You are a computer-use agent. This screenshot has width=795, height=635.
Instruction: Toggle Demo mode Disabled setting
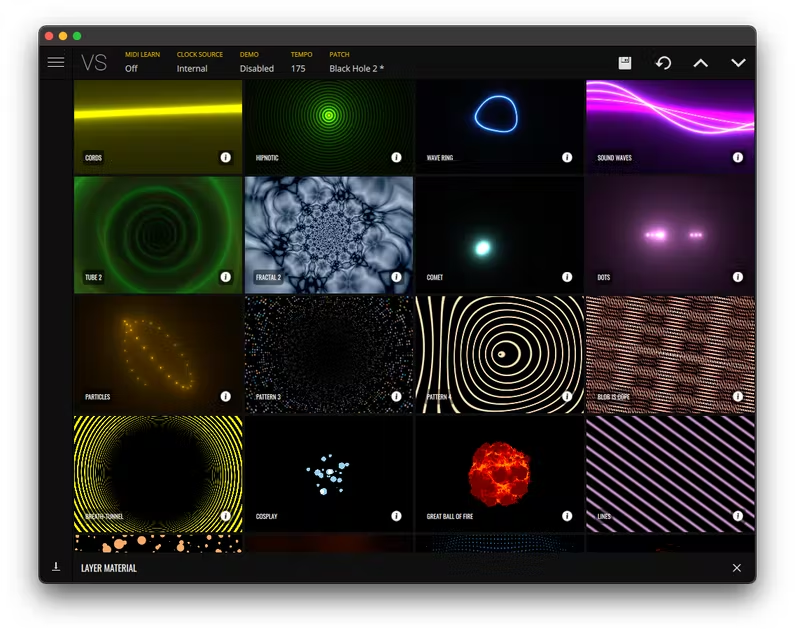coord(256,69)
